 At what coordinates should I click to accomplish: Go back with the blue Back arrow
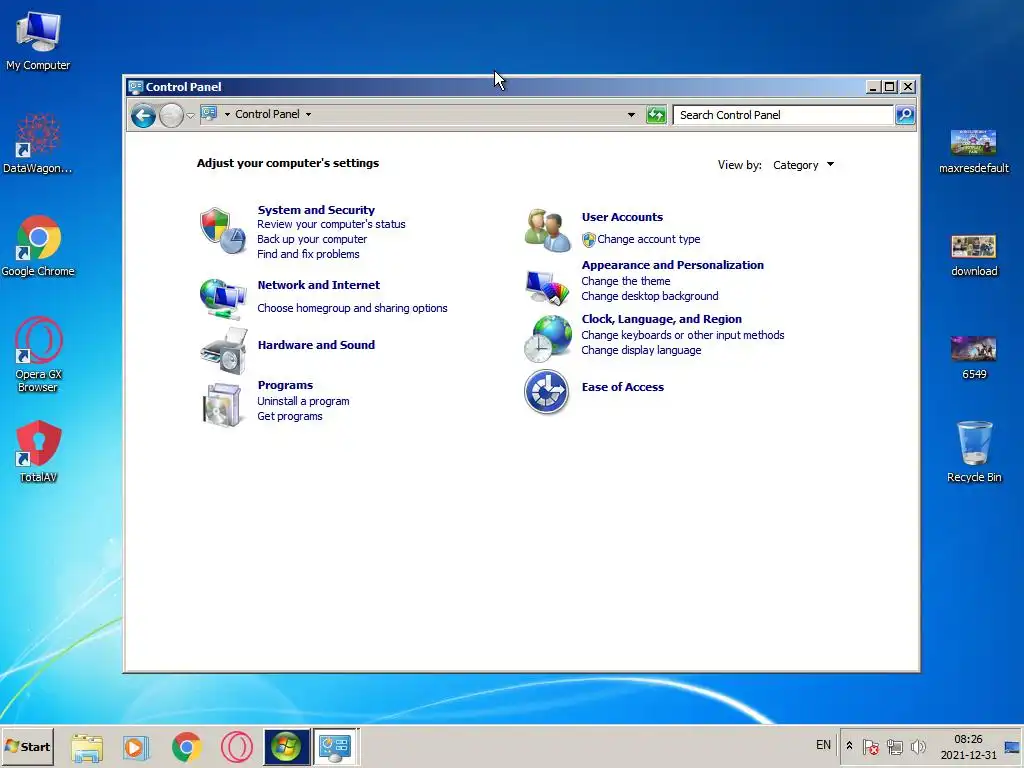(143, 116)
